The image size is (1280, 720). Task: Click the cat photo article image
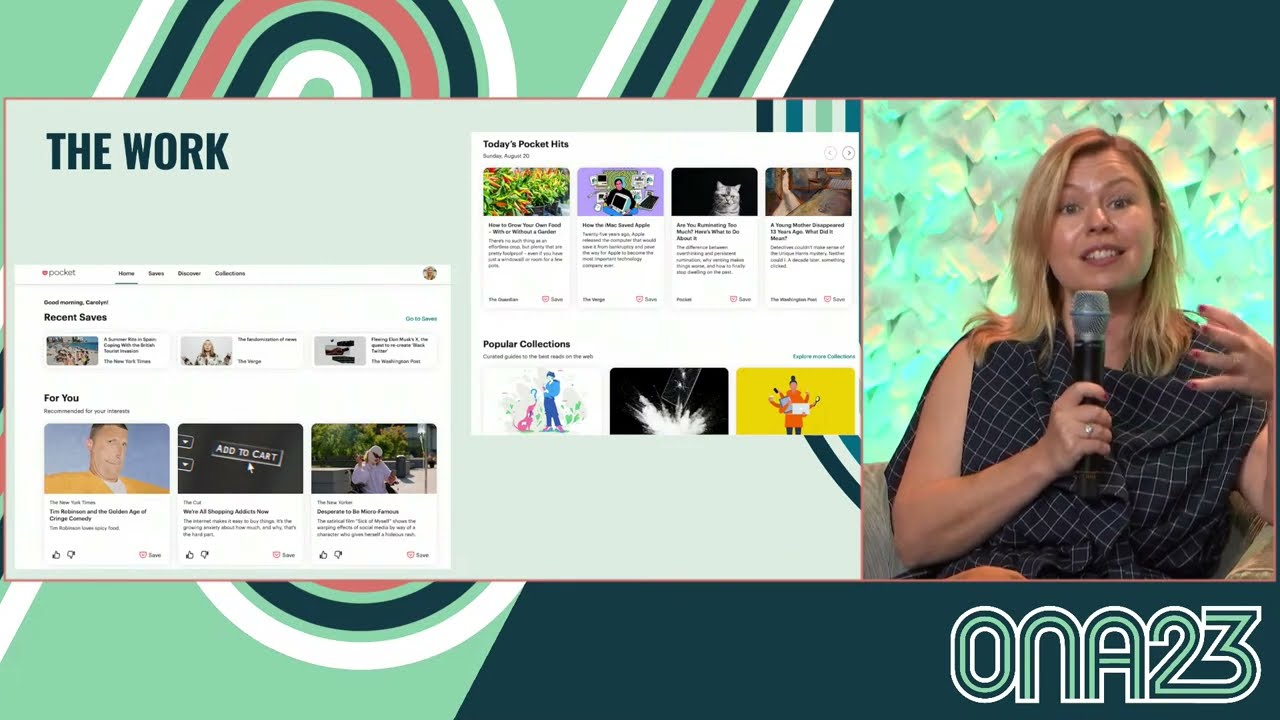714,192
